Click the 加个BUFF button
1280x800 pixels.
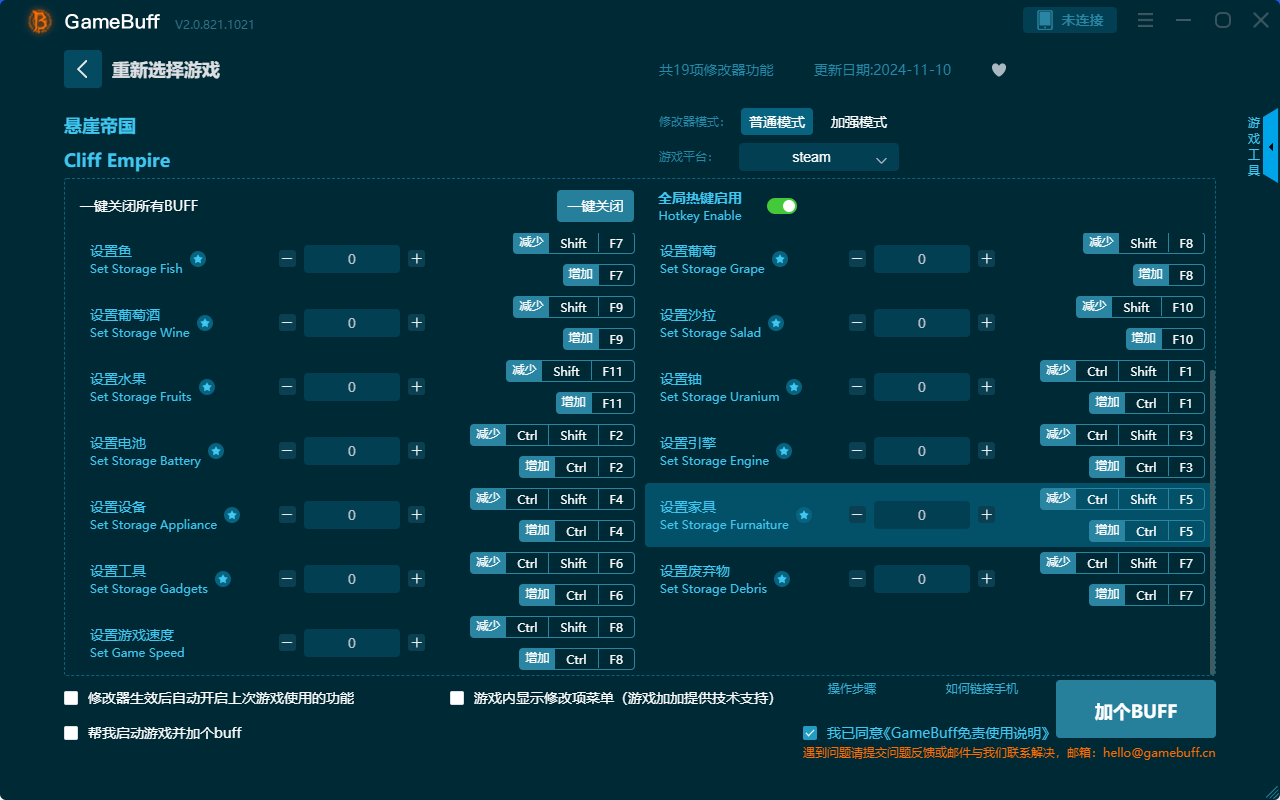1135,709
